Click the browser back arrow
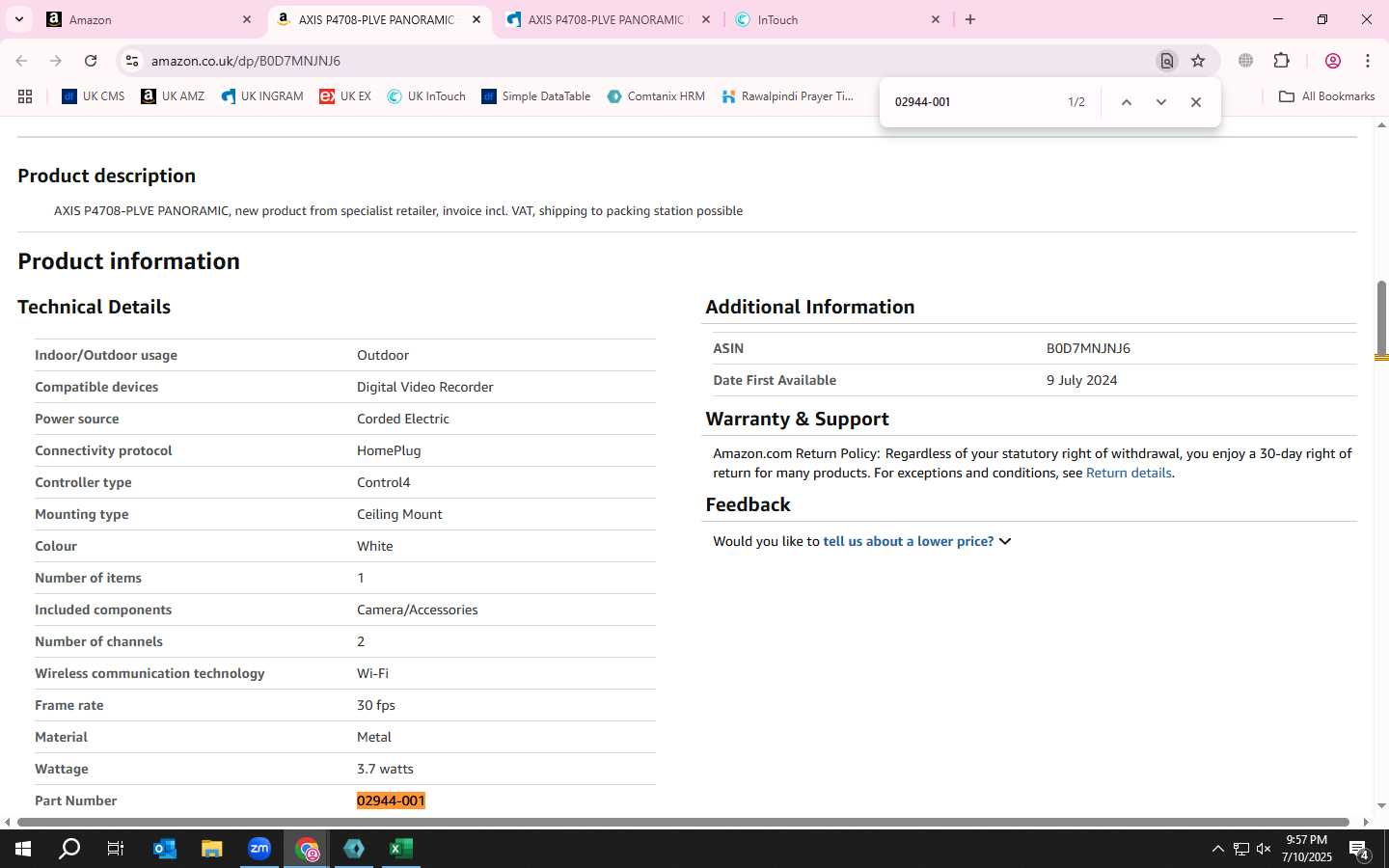The height and width of the screenshot is (868, 1389). [21, 61]
